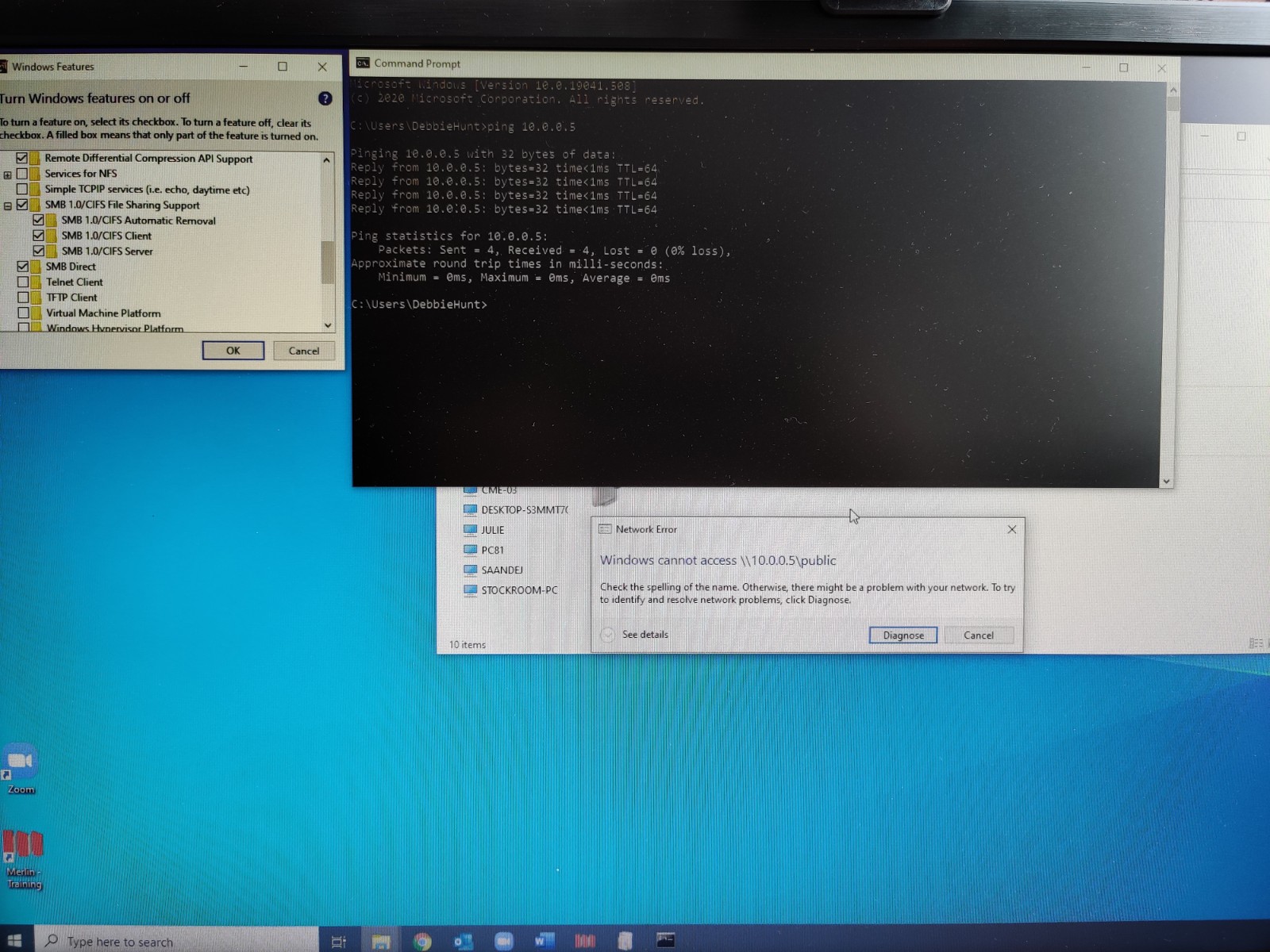The image size is (1270, 952).
Task: Switch to Command Prompt taskbar icon
Action: pyautogui.click(x=666, y=941)
